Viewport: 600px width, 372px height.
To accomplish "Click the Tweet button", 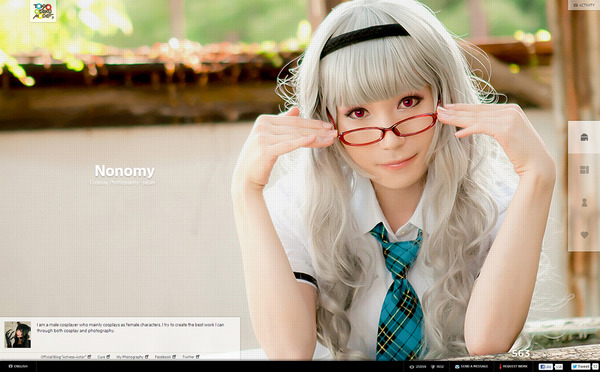I will pos(580,367).
